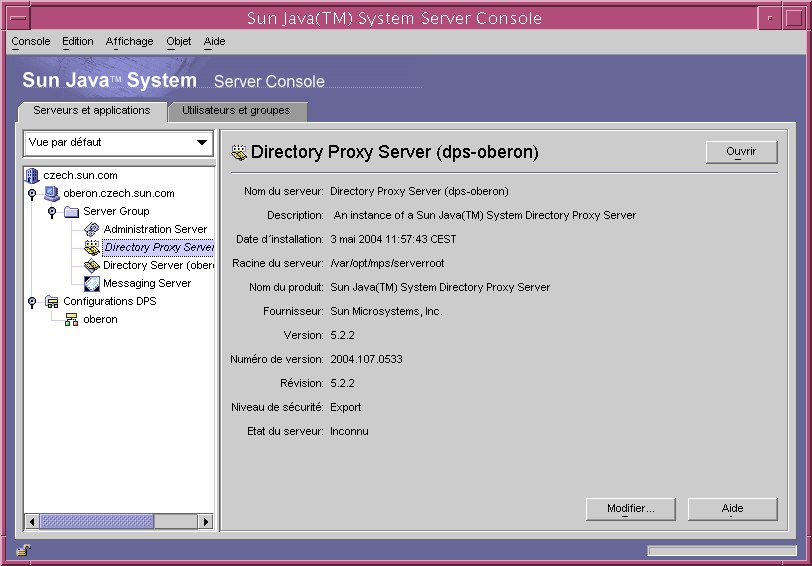Click the Directory Proxy Server header icon
812x566 pixels.
[x=239, y=152]
